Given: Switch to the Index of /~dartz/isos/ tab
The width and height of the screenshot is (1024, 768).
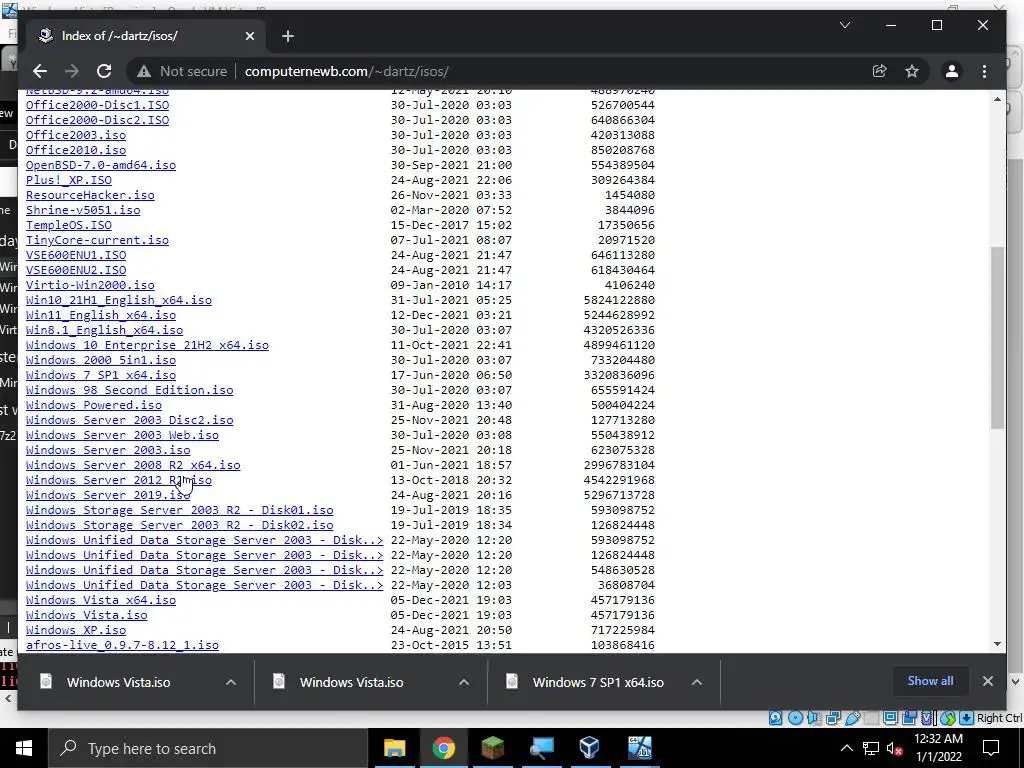Looking at the screenshot, I should [x=144, y=36].
